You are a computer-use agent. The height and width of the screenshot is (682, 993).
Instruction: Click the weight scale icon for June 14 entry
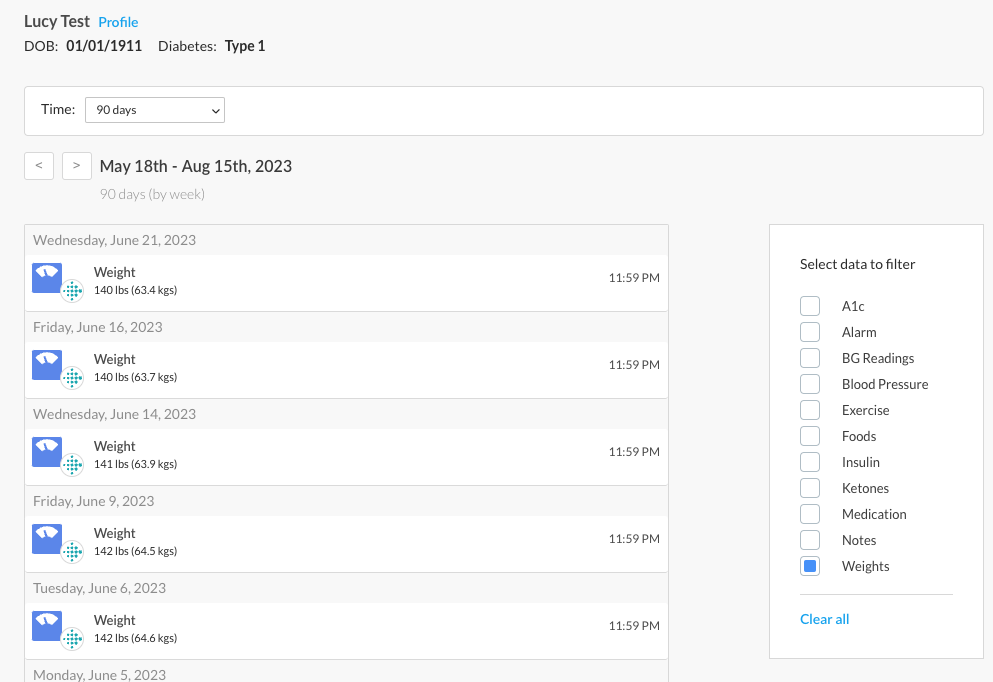pos(47,452)
